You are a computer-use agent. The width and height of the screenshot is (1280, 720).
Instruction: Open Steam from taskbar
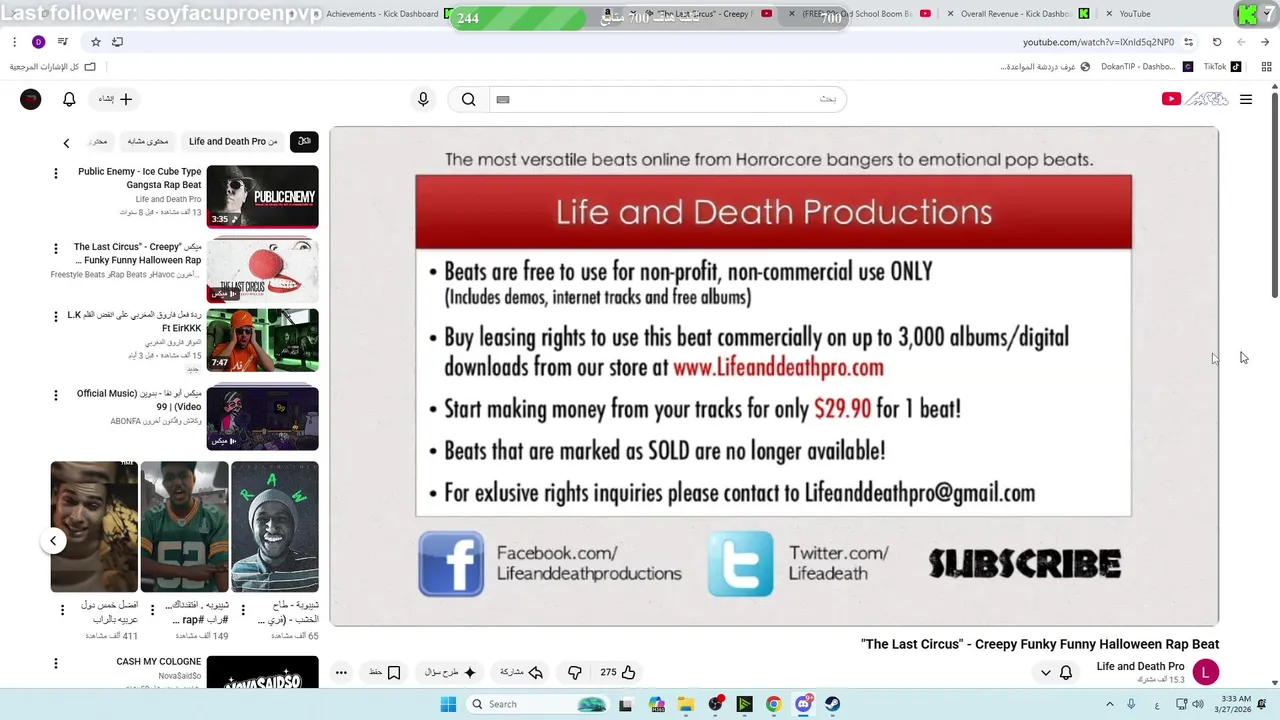[x=832, y=704]
